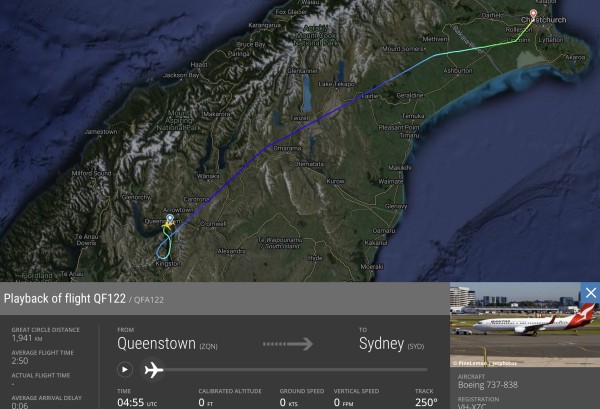Click the Queenstown origin pin marker

click(x=170, y=220)
